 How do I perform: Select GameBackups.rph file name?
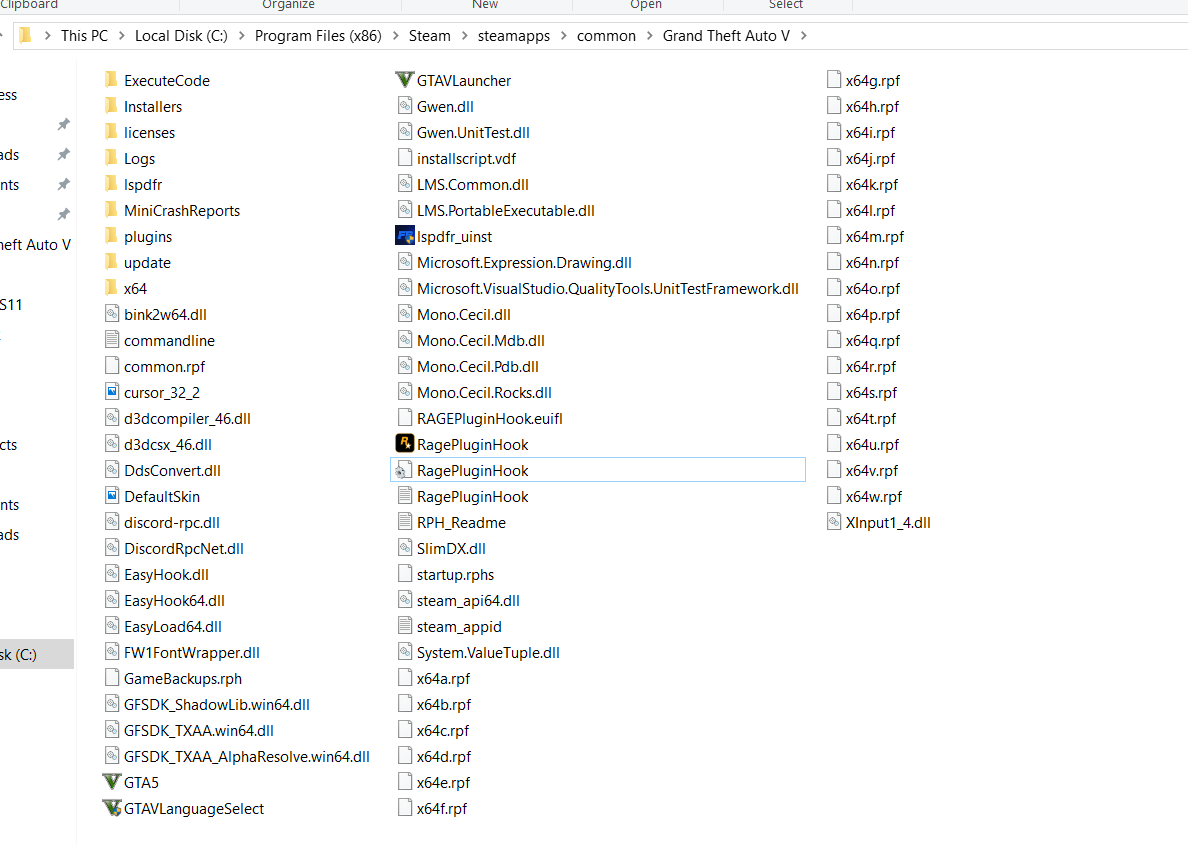[183, 678]
